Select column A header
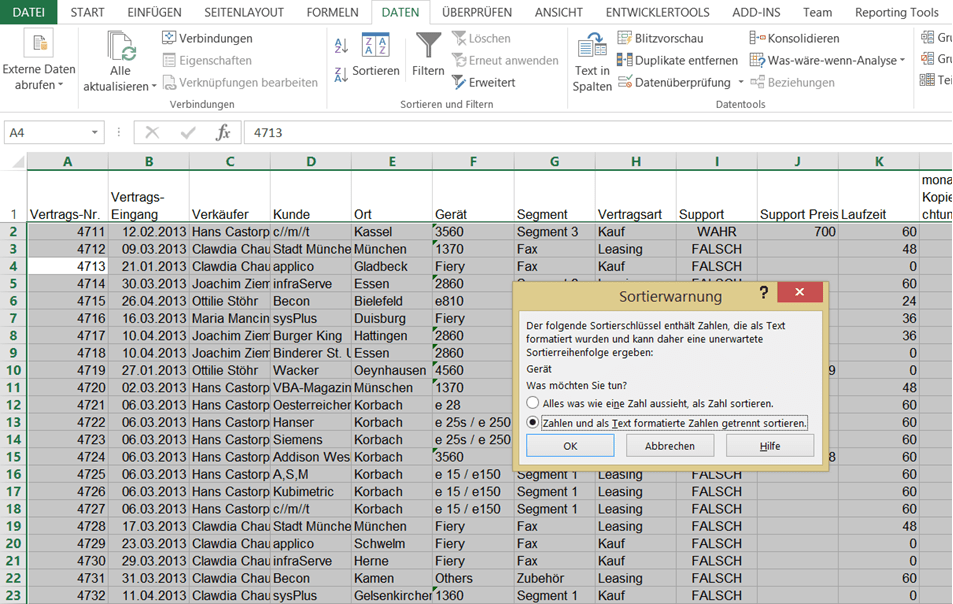 [67, 162]
